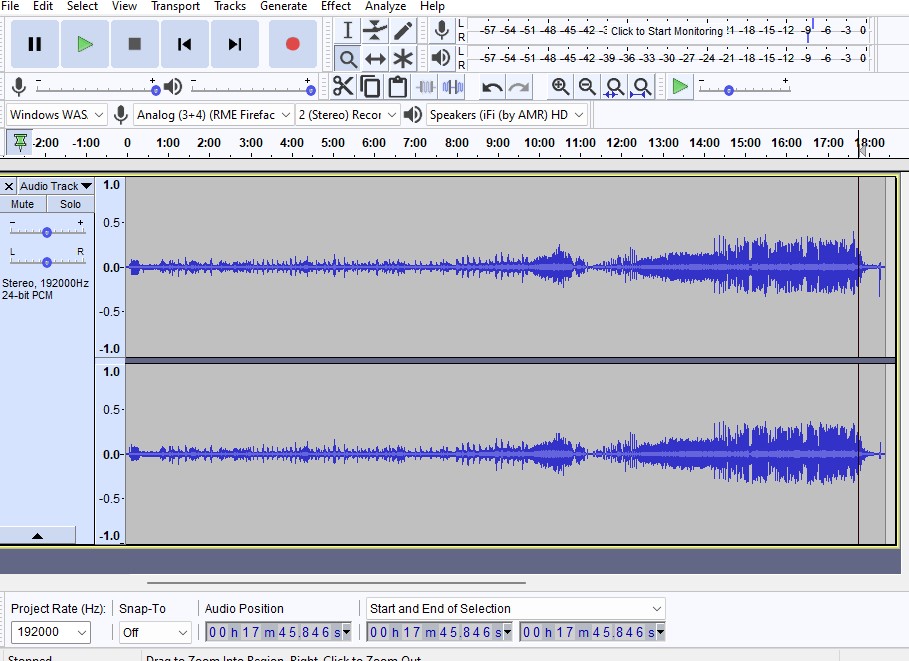Open the Analog (3+4) recording device dropdown
This screenshot has height=661, width=909.
213,115
